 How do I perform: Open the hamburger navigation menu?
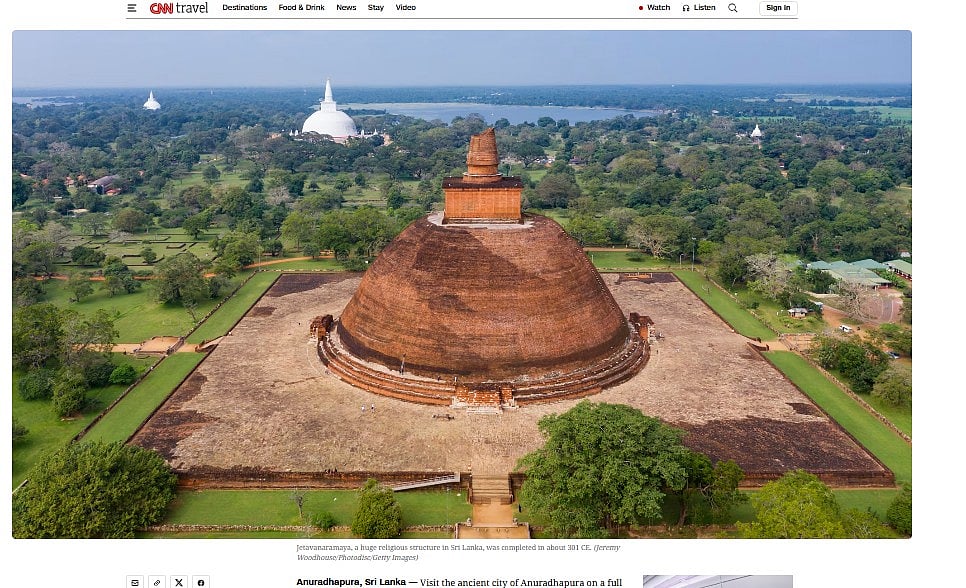click(132, 8)
